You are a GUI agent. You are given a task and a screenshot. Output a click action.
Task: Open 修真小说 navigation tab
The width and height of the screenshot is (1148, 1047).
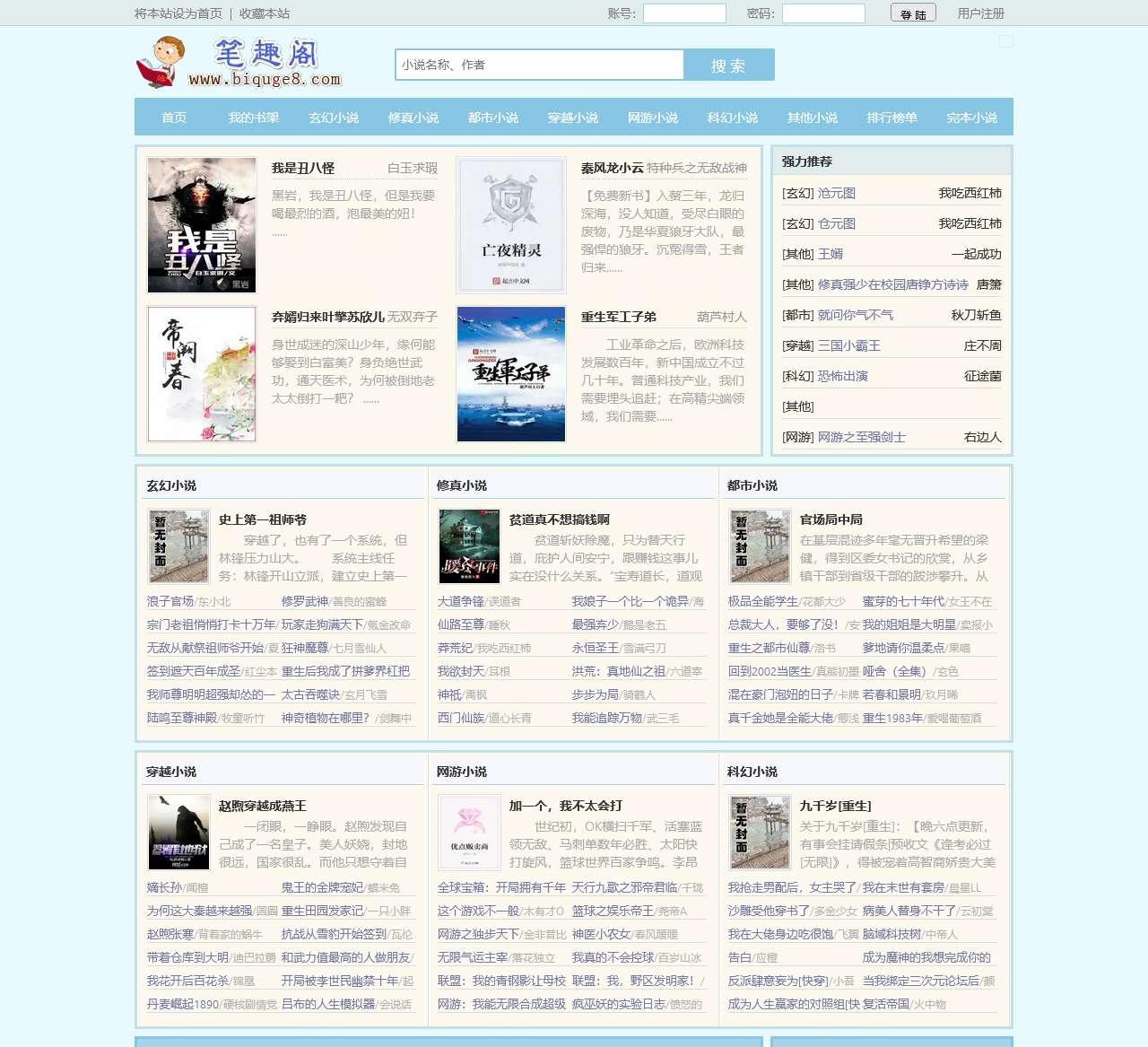[x=413, y=118]
